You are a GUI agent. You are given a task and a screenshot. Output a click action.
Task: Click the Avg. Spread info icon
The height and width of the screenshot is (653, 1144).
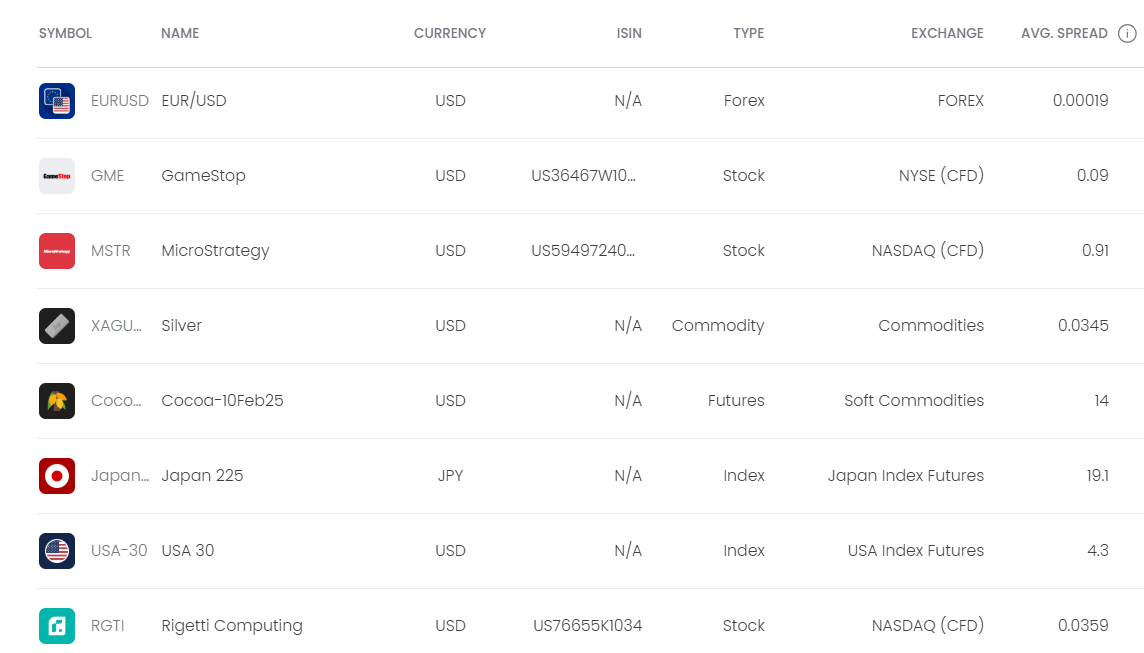(x=1127, y=34)
